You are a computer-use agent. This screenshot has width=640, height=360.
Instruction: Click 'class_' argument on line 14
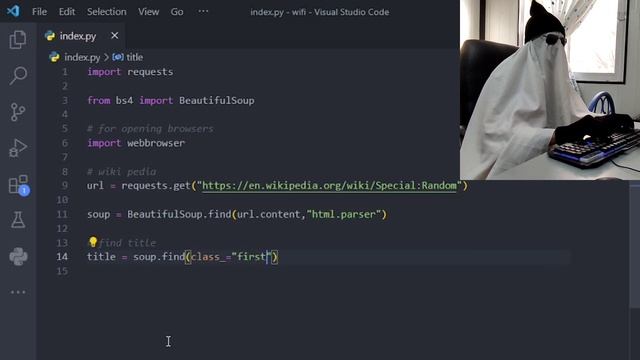(208, 257)
